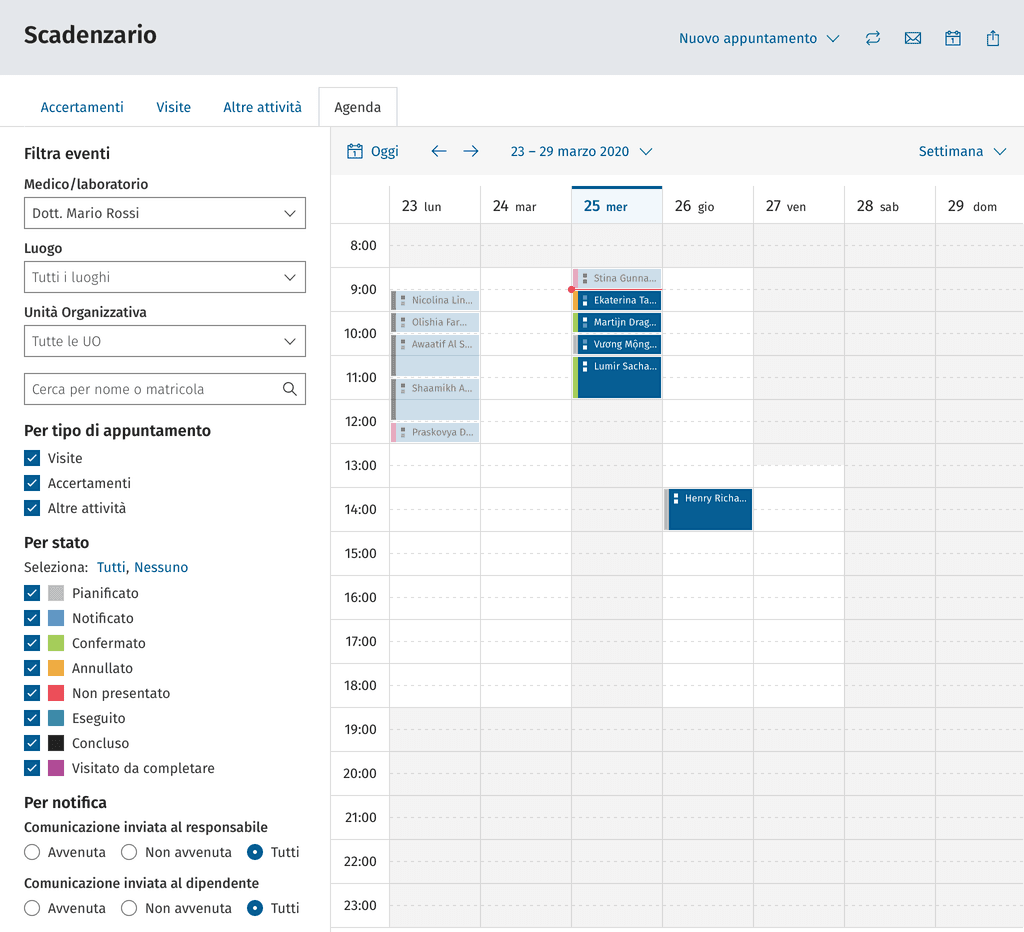Select the Agenda tab
This screenshot has width=1024, height=932.
coord(357,107)
